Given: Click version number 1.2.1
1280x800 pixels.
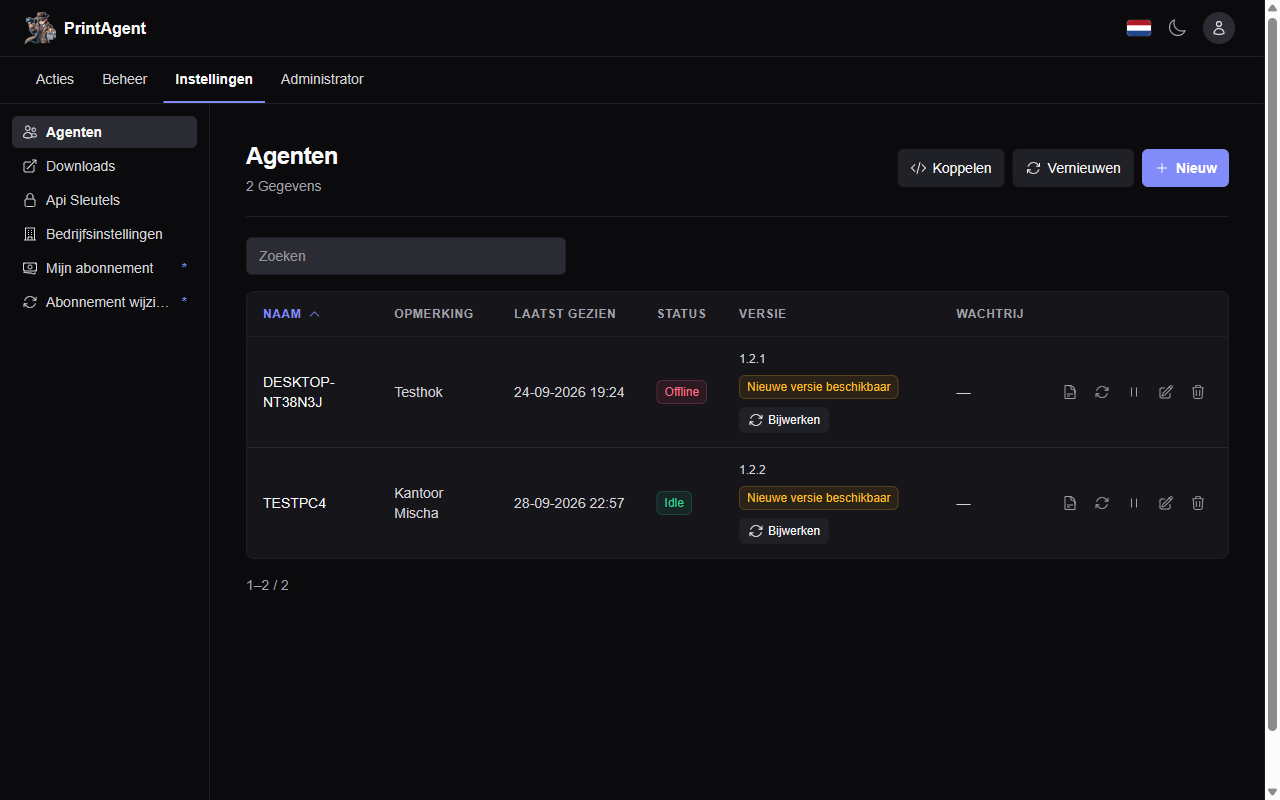Looking at the screenshot, I should [752, 359].
